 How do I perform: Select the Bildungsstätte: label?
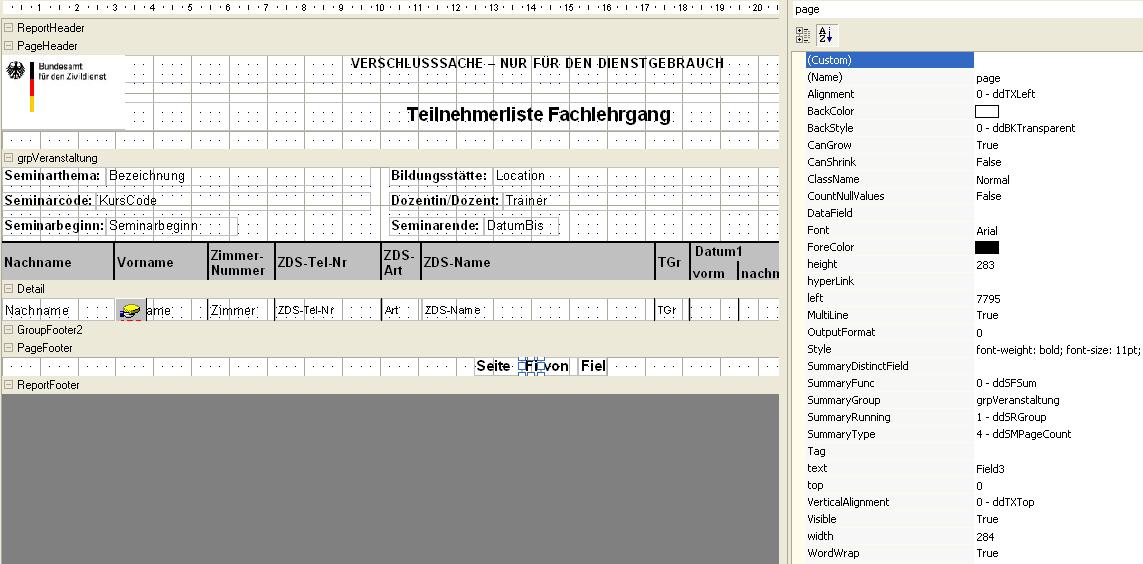point(439,176)
